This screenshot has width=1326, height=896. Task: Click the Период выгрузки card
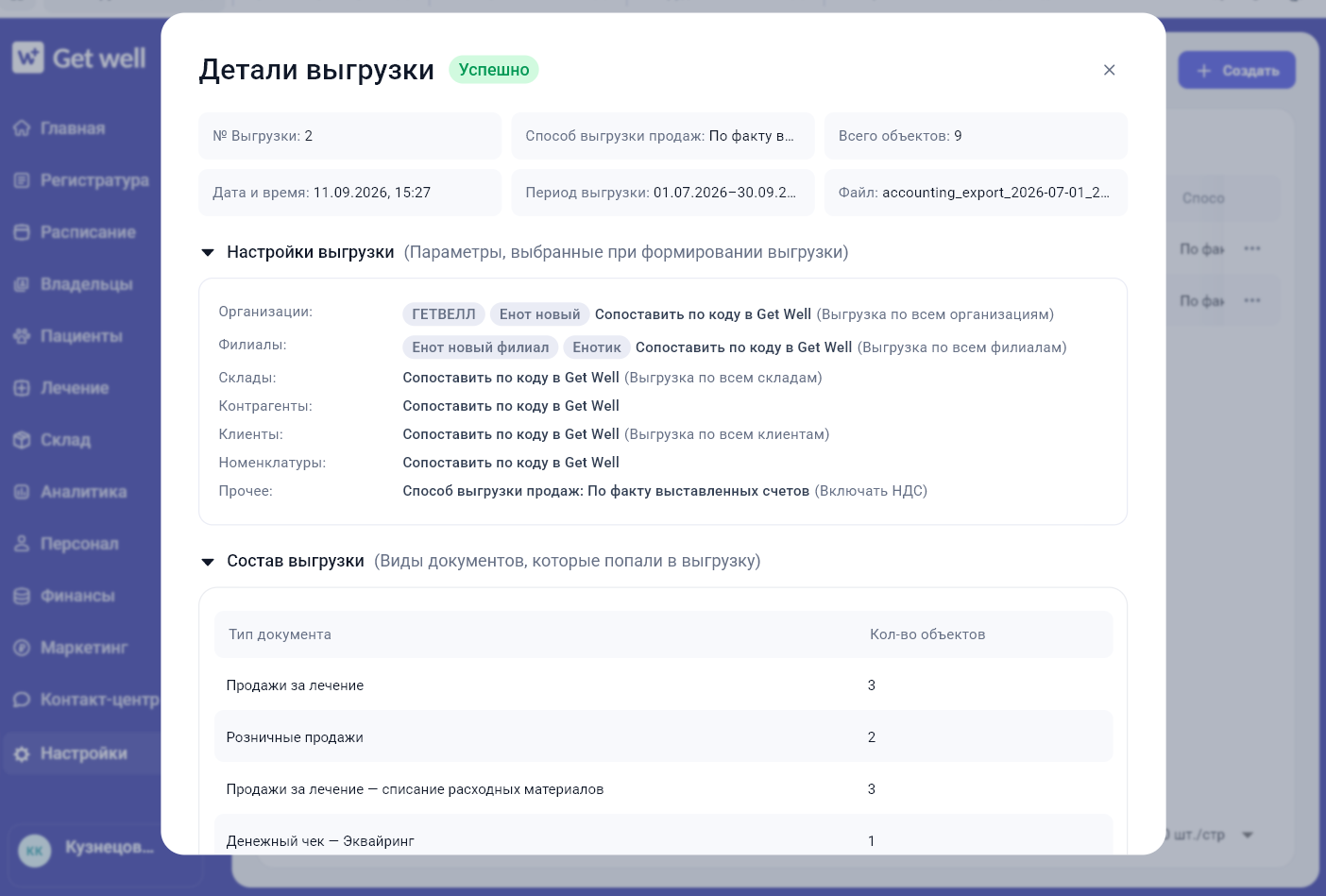coord(663,193)
